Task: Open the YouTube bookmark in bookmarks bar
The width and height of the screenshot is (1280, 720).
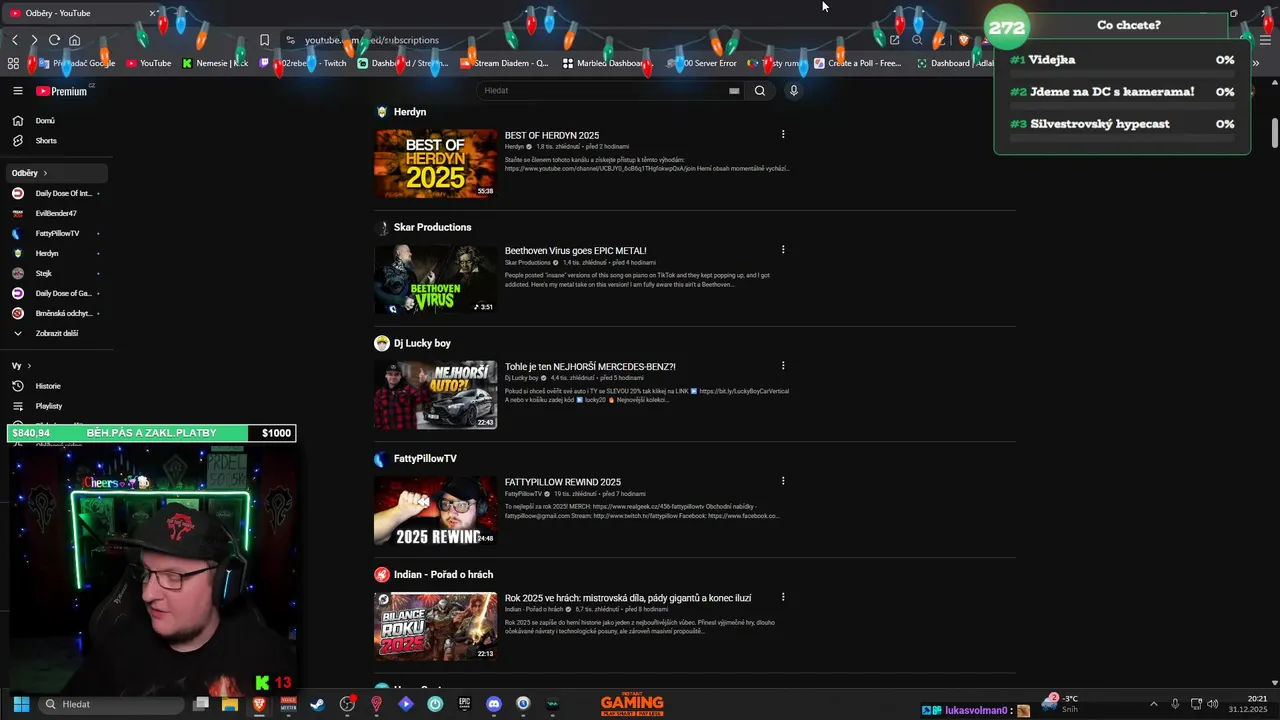Action: (148, 63)
